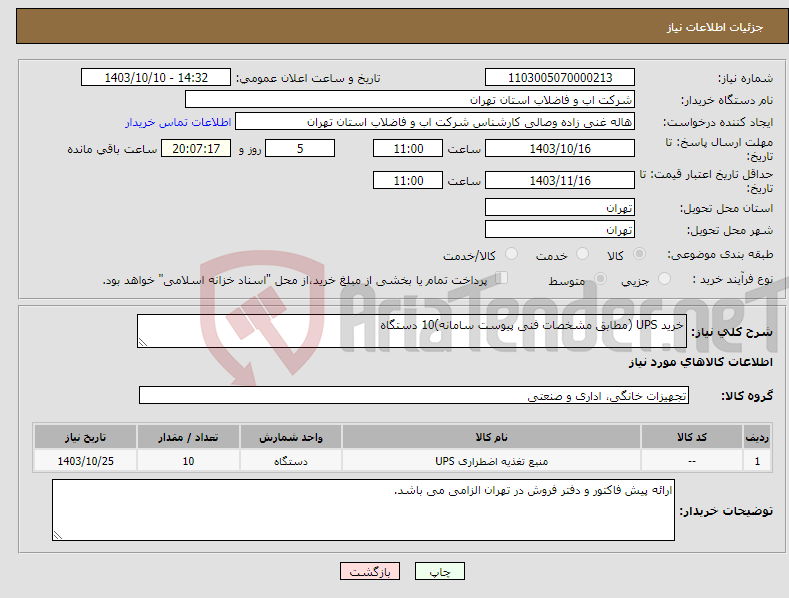
Task: Click the تاریخ نیاز column header
Action: [x=86, y=437]
